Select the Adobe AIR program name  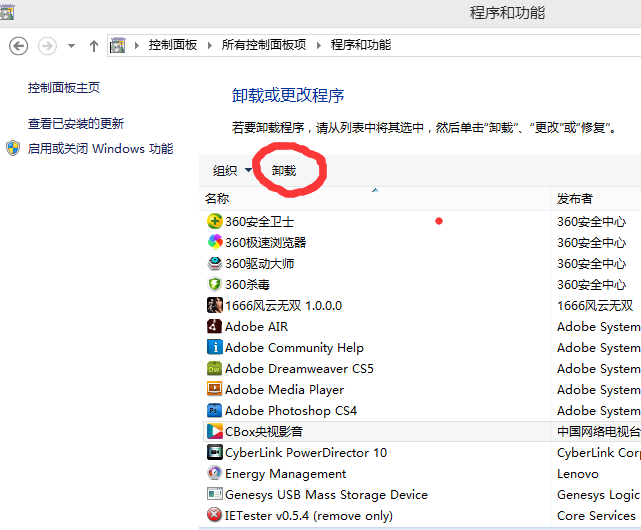(256, 327)
